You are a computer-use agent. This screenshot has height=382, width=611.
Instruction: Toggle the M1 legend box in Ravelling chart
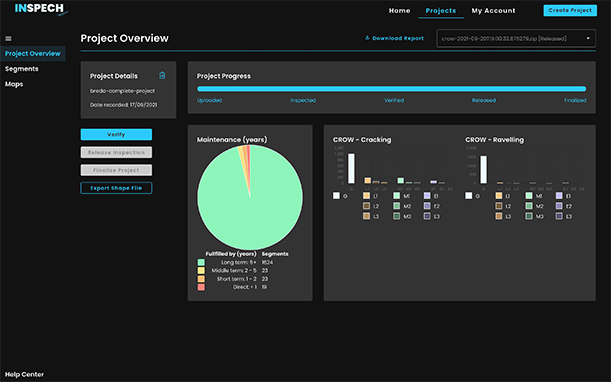click(x=529, y=196)
